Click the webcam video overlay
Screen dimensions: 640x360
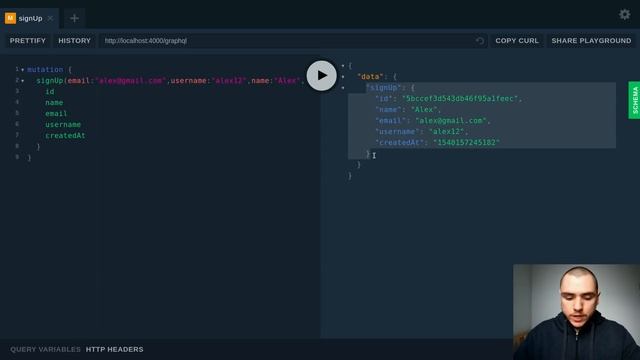point(576,312)
